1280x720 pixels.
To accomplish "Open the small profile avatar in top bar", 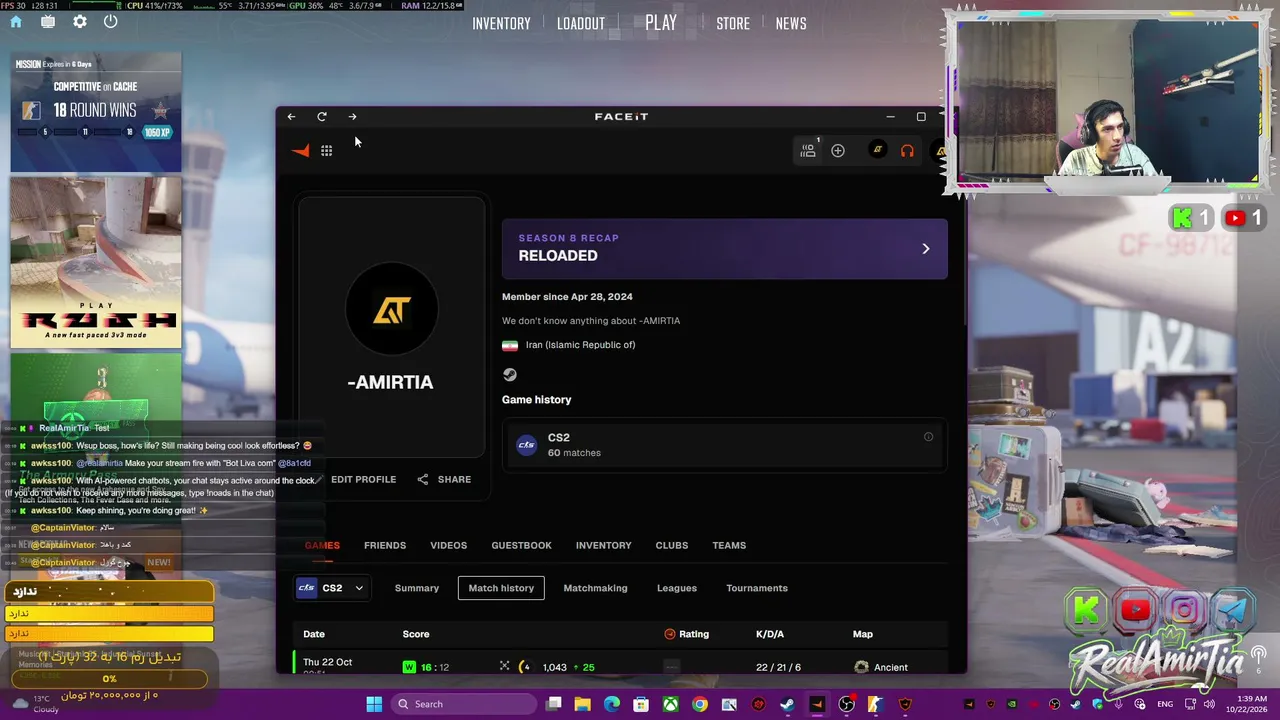I will point(877,150).
